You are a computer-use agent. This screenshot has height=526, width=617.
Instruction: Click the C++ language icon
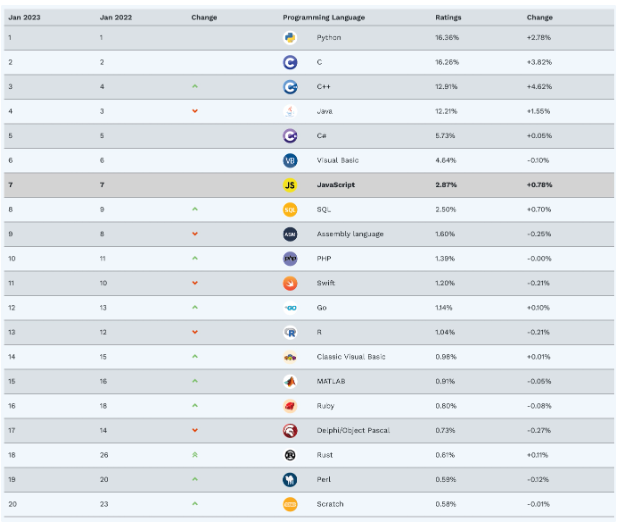coord(290,86)
